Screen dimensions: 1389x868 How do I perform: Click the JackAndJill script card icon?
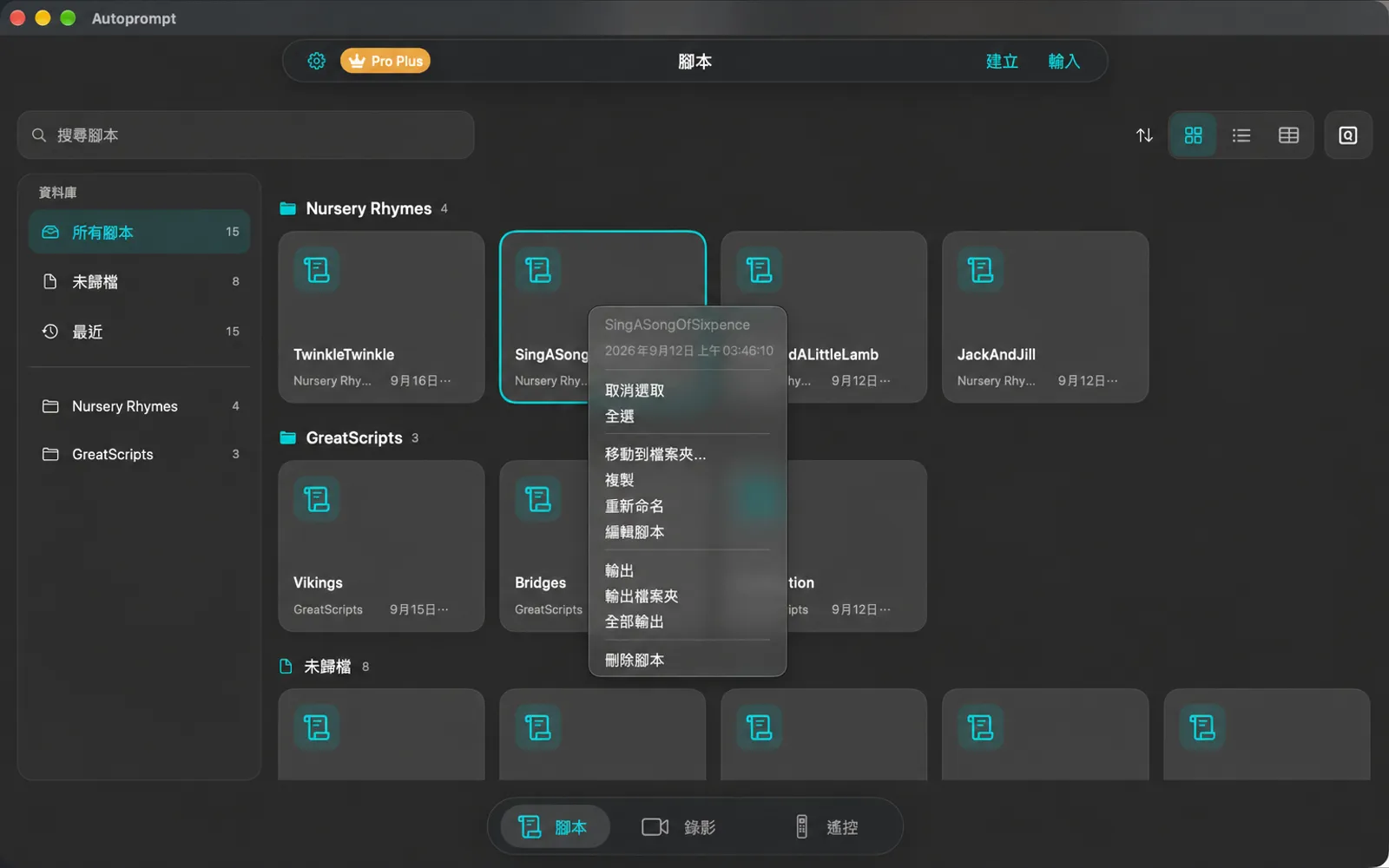point(981,270)
